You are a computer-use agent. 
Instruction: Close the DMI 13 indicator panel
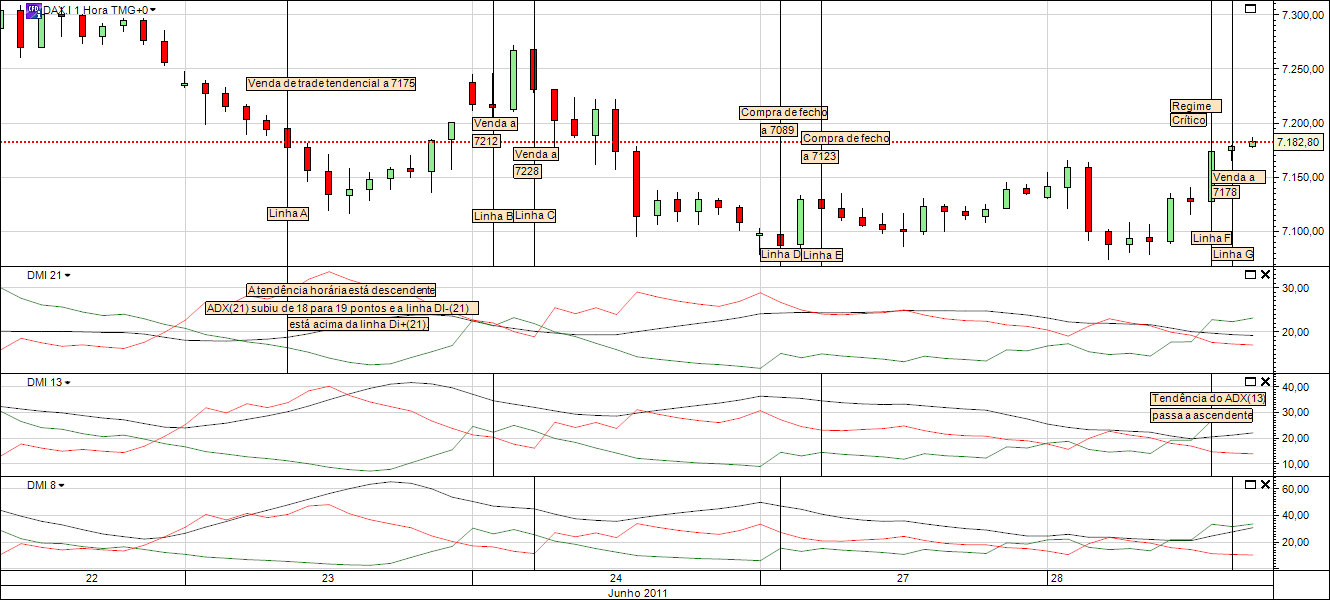(x=1265, y=381)
